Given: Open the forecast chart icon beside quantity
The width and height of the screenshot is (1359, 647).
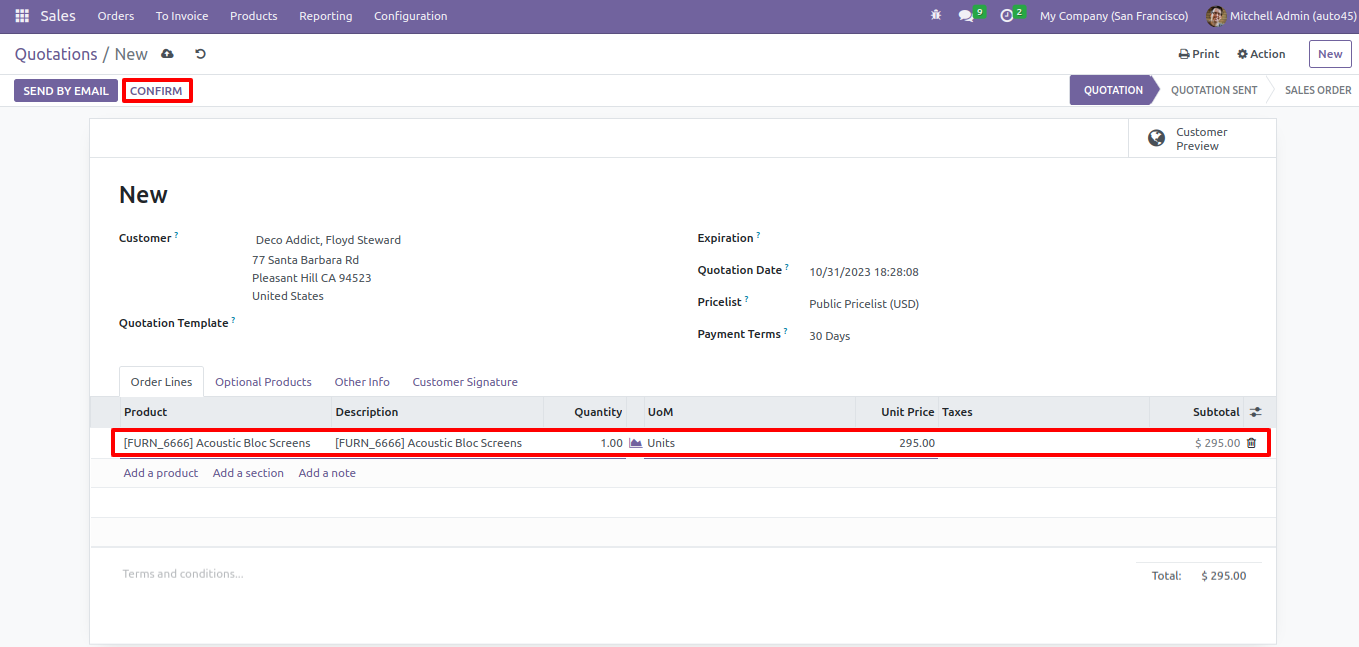Looking at the screenshot, I should 635,443.
